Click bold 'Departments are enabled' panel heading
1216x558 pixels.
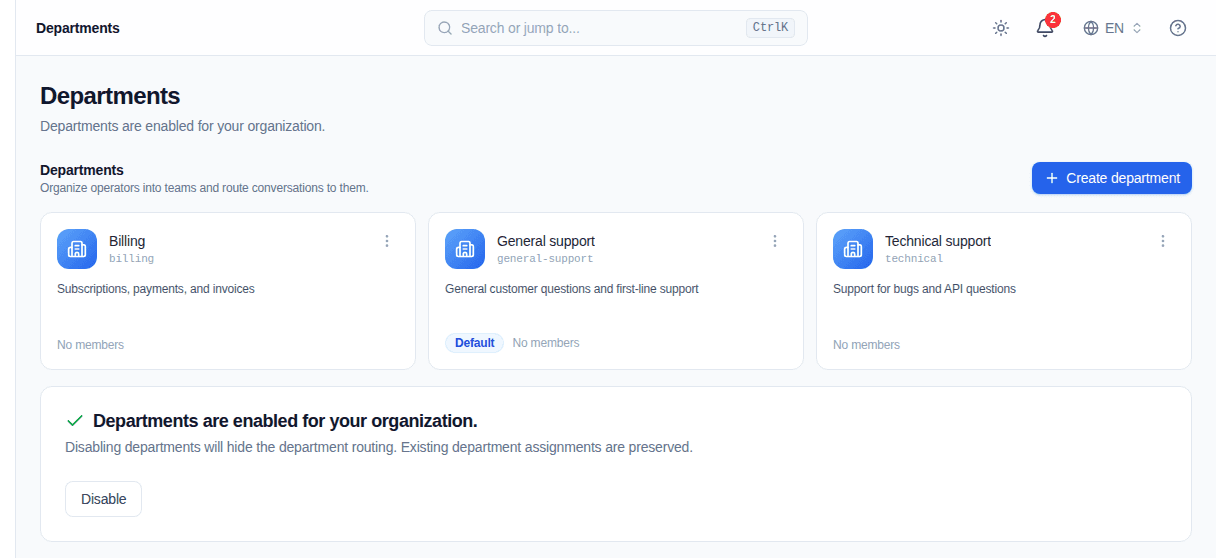coord(285,421)
